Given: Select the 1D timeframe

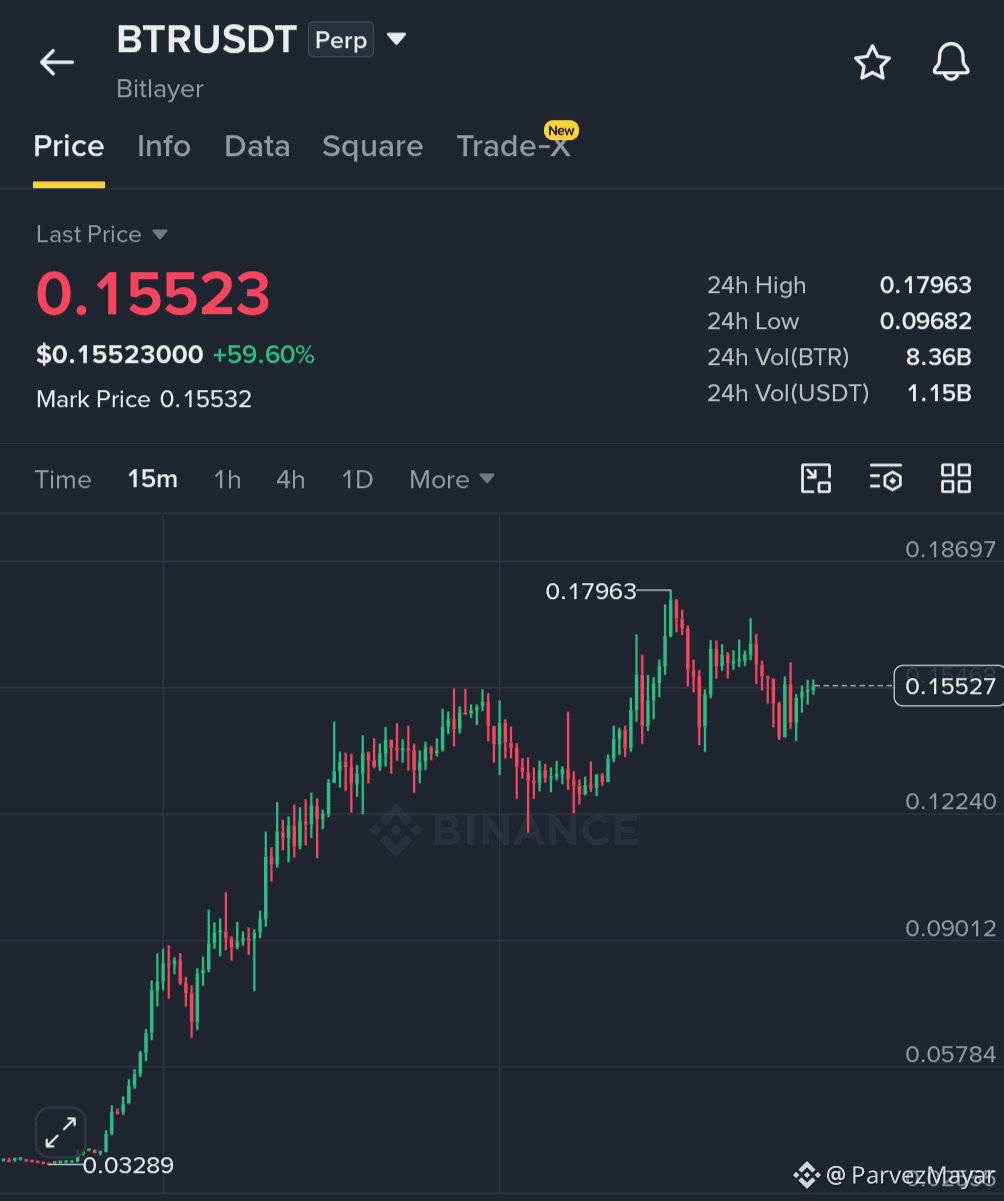Looking at the screenshot, I should [357, 480].
